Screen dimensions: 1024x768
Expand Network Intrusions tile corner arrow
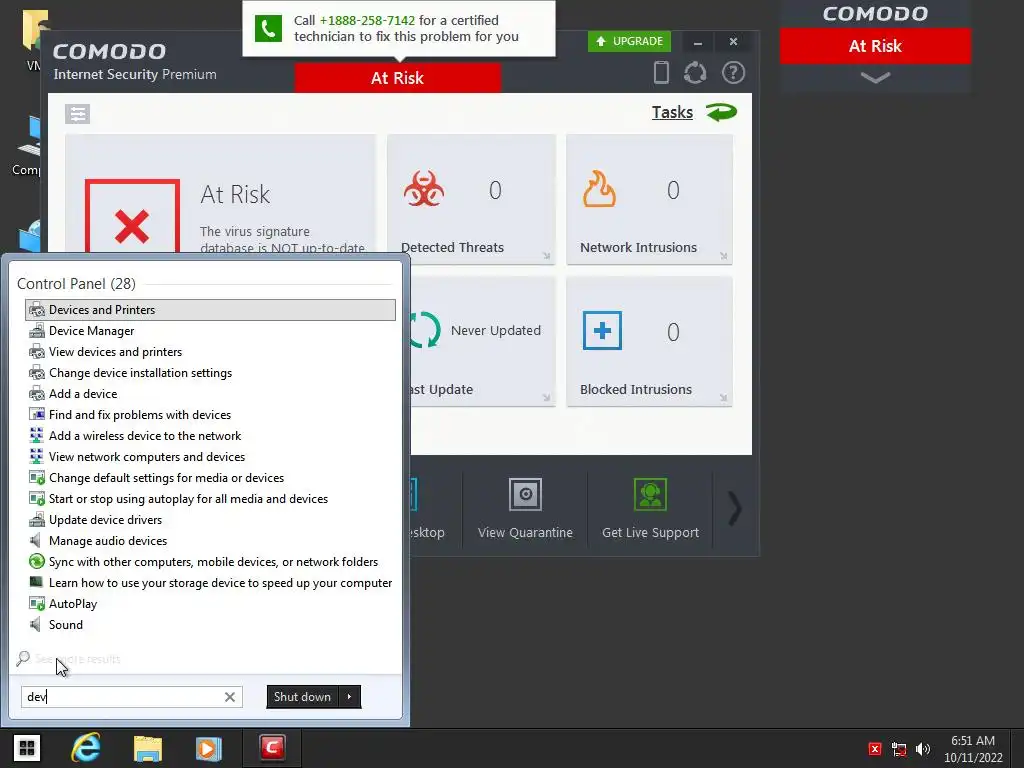pos(724,256)
